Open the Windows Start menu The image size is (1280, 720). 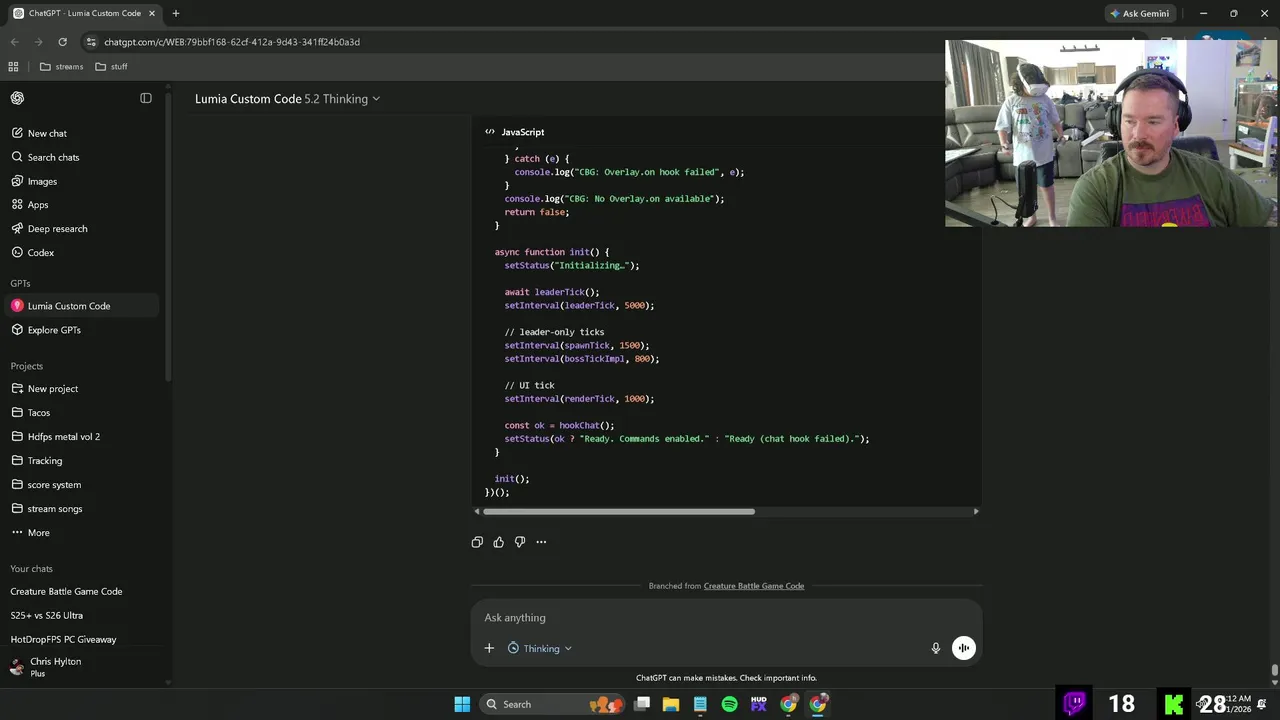pyautogui.click(x=462, y=704)
